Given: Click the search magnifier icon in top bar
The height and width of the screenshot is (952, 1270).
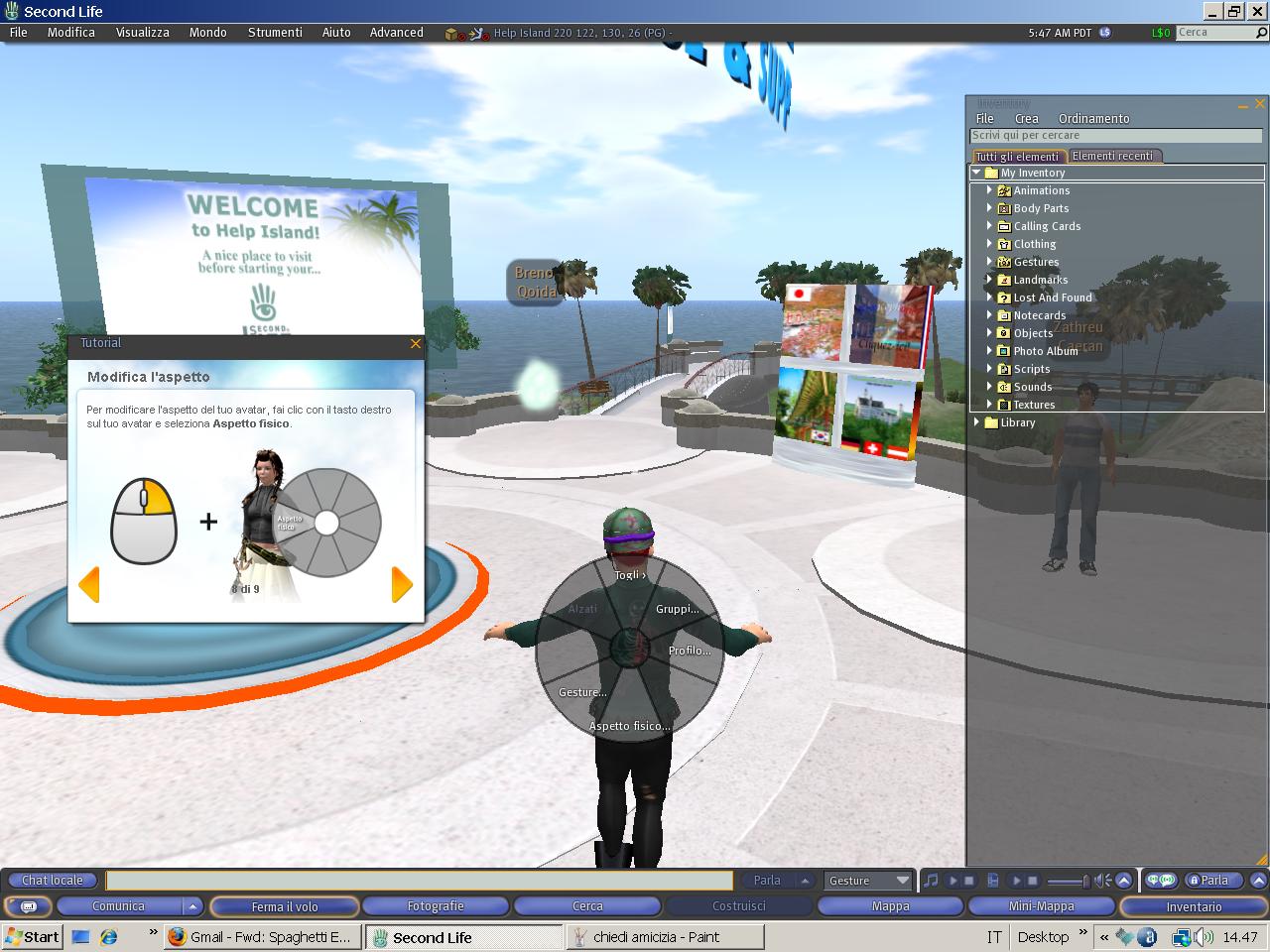Looking at the screenshot, I should pyautogui.click(x=1262, y=33).
